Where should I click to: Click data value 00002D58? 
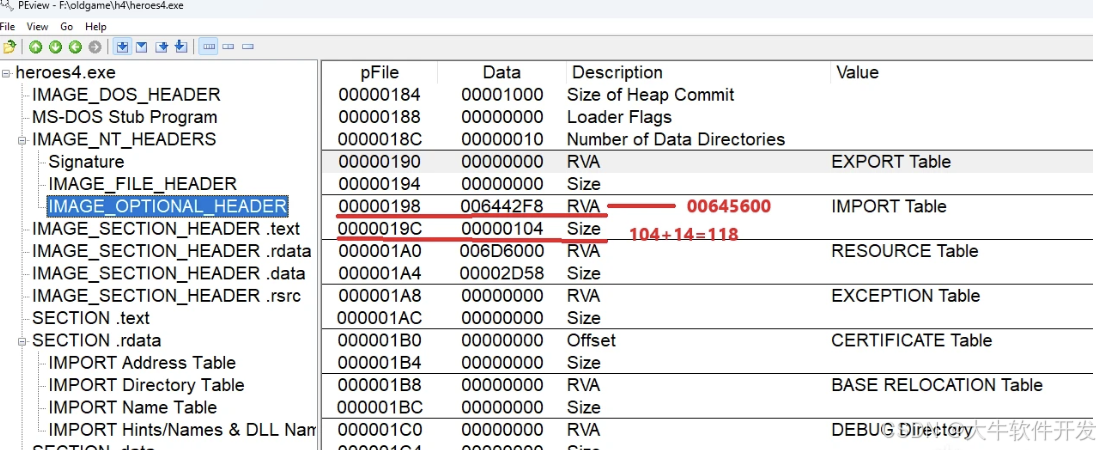click(502, 273)
